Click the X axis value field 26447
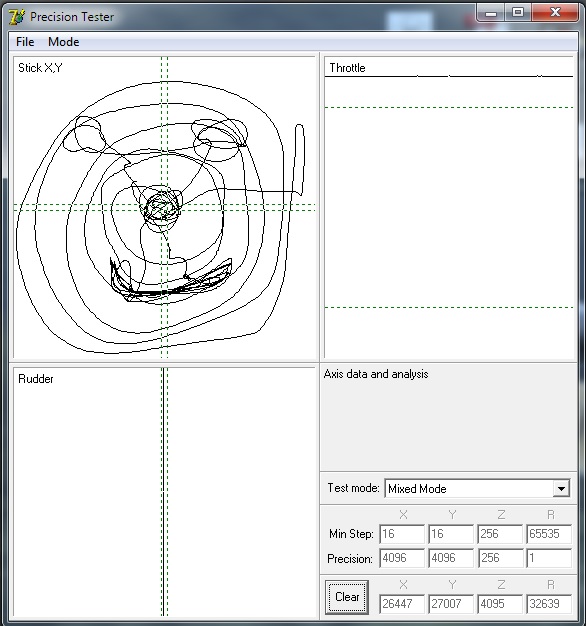586x626 pixels. (x=402, y=604)
